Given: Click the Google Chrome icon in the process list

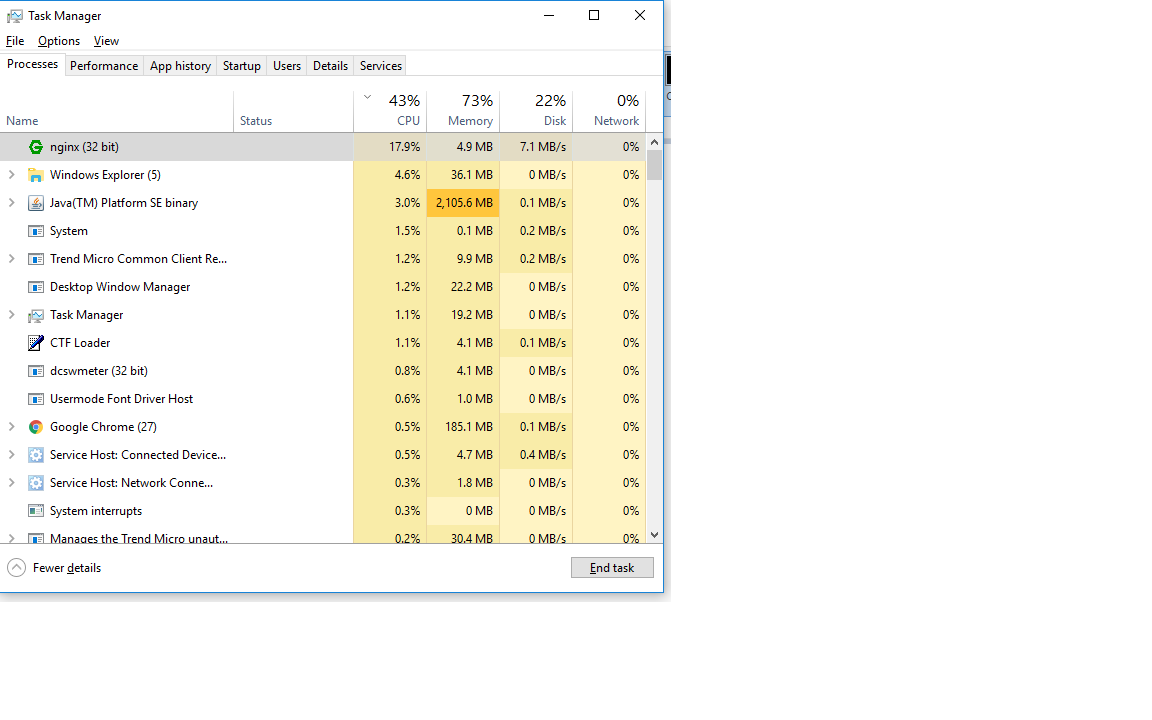Looking at the screenshot, I should [x=36, y=426].
